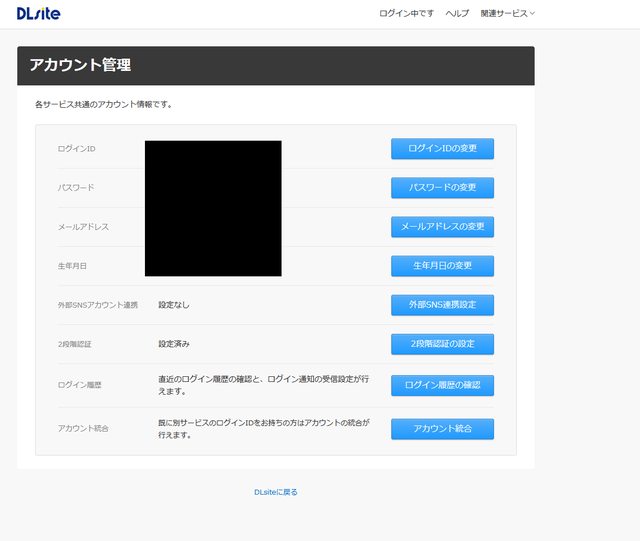Click the login history description text
Viewport: 640px width, 541px height.
(264, 385)
